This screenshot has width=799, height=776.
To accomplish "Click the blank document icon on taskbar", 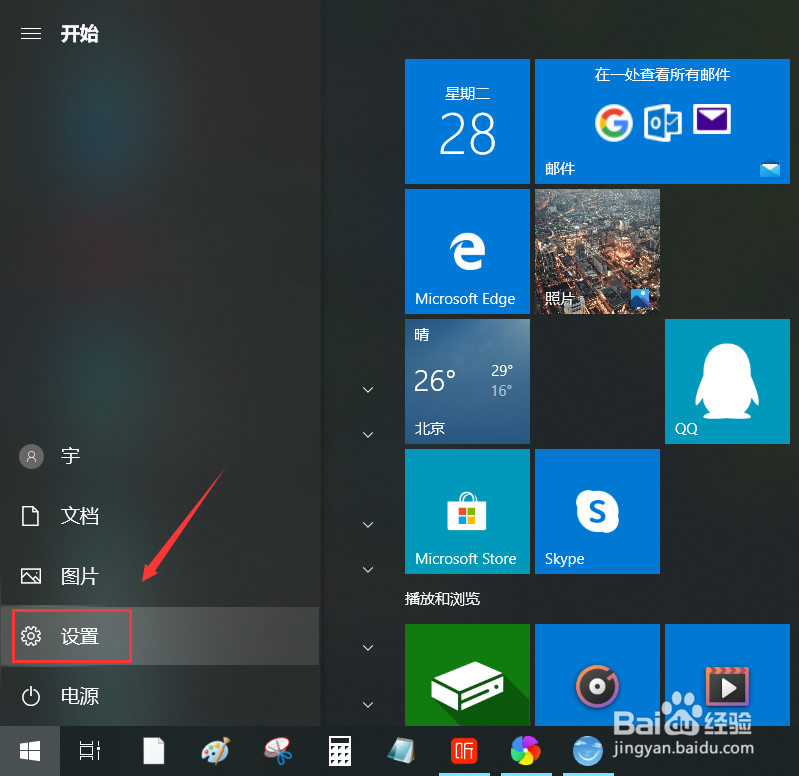I will point(153,751).
